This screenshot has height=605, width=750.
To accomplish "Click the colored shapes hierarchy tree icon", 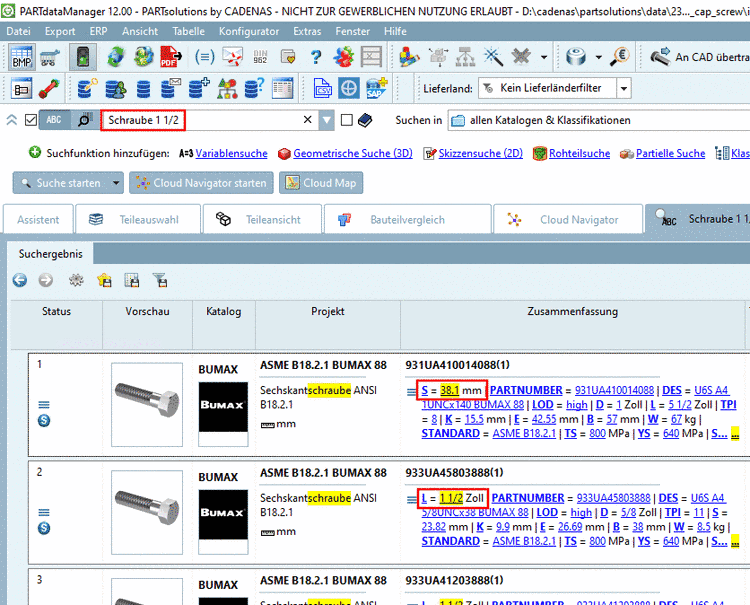I will (x=227, y=88).
